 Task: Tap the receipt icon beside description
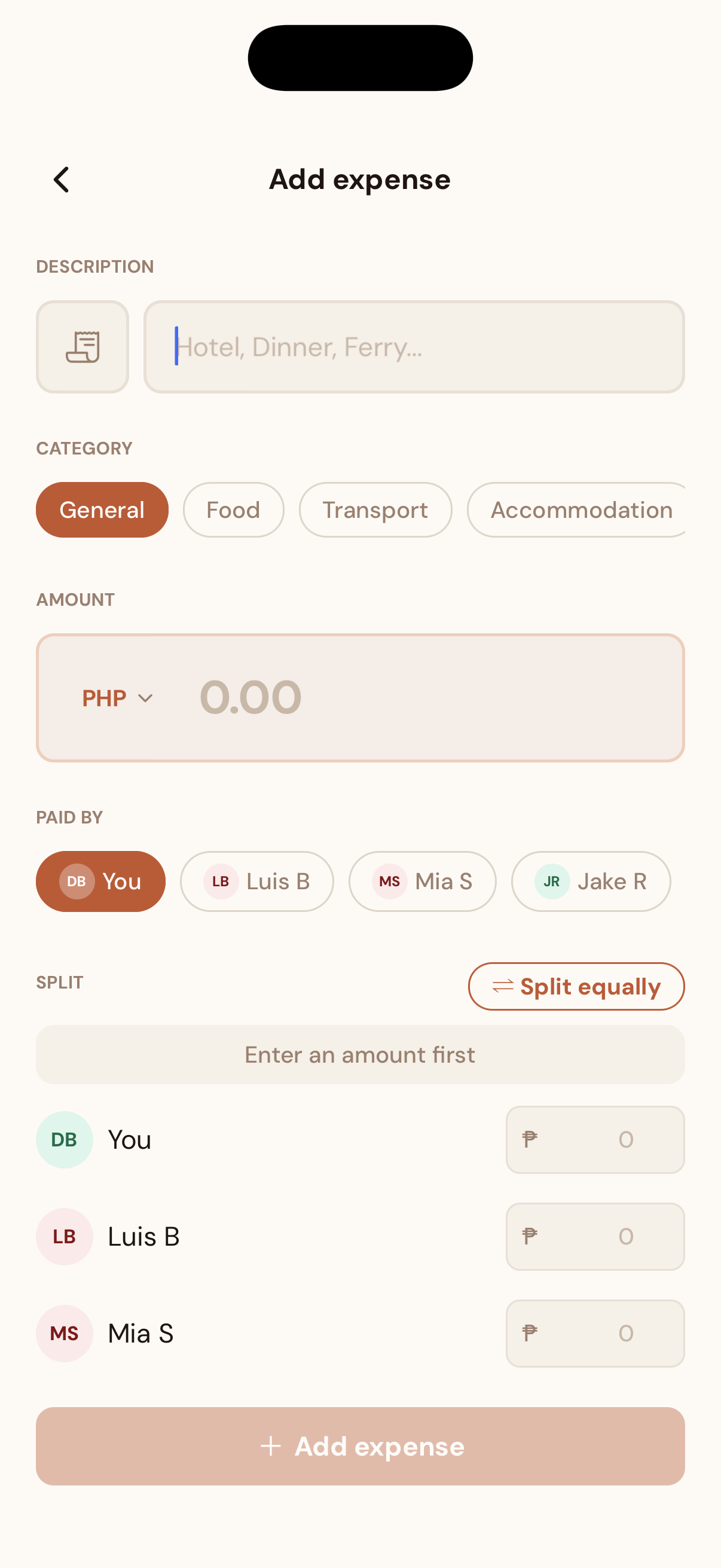pos(83,347)
